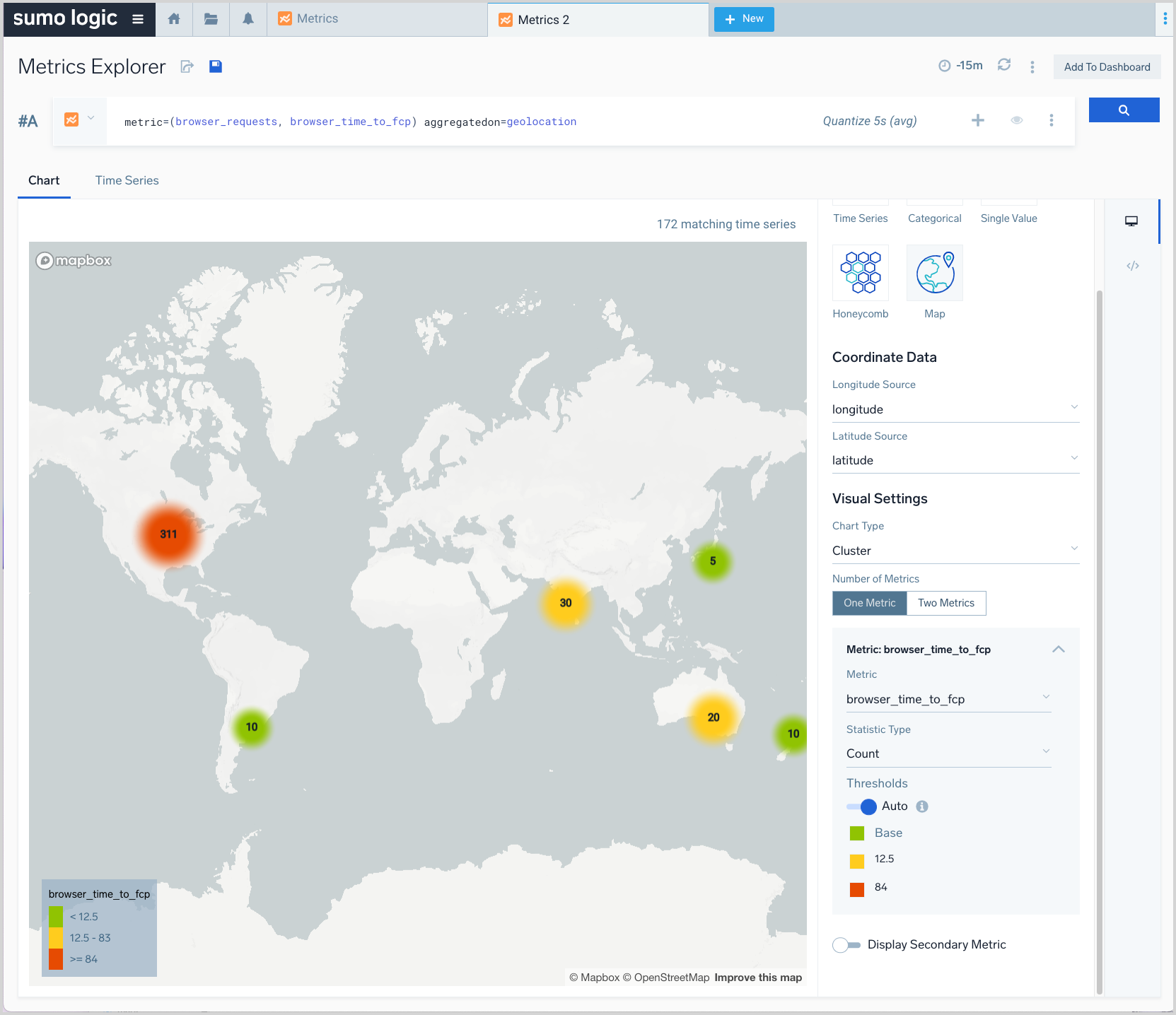1176x1015 pixels.
Task: Click the yellow 12.5 threshold swatch
Action: point(856,860)
